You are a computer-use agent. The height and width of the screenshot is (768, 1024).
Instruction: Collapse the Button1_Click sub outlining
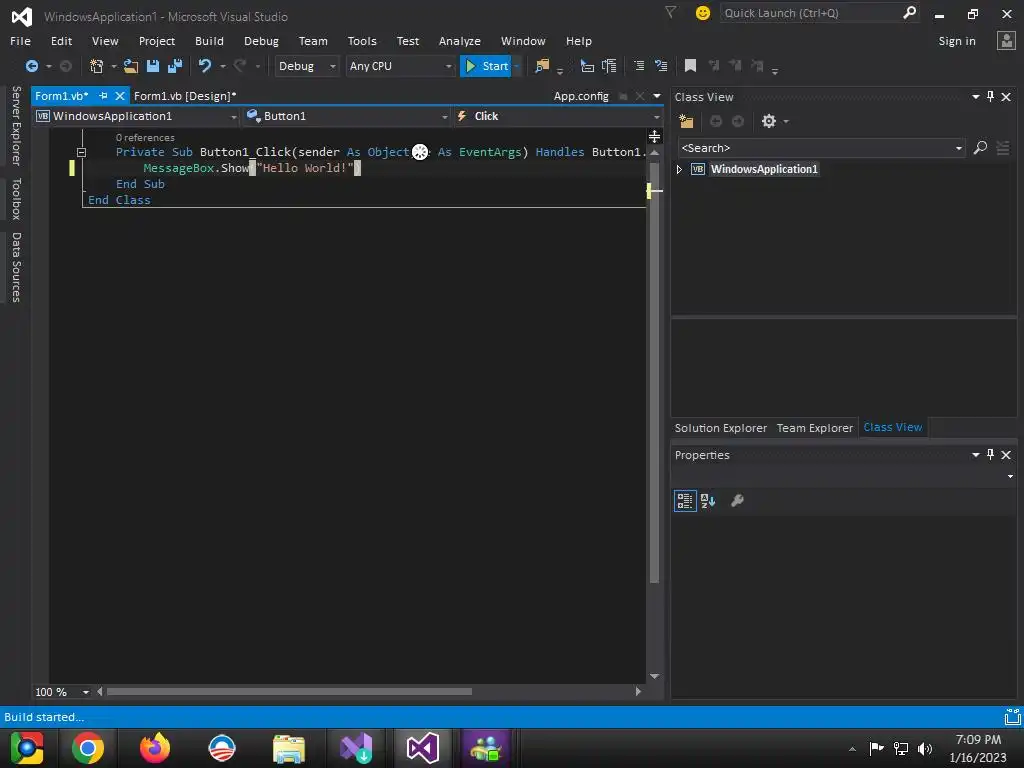pyautogui.click(x=82, y=152)
